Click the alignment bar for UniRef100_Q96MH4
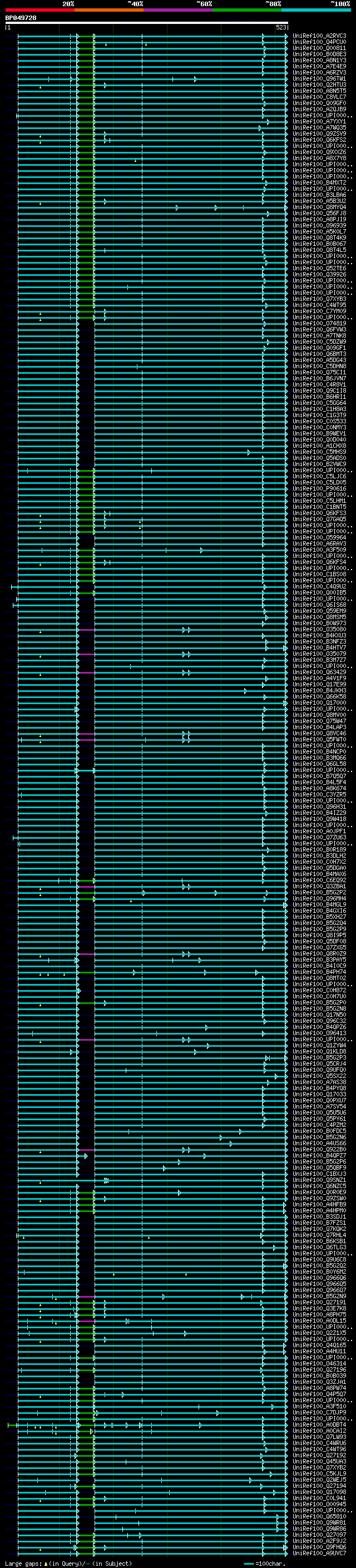The width and height of the screenshot is (356, 1568). [x=152, y=898]
